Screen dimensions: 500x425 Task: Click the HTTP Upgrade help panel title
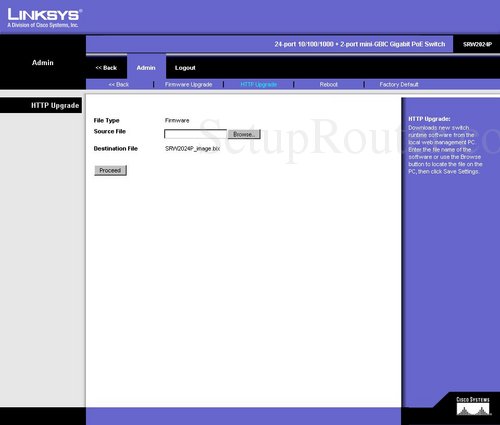point(429,119)
